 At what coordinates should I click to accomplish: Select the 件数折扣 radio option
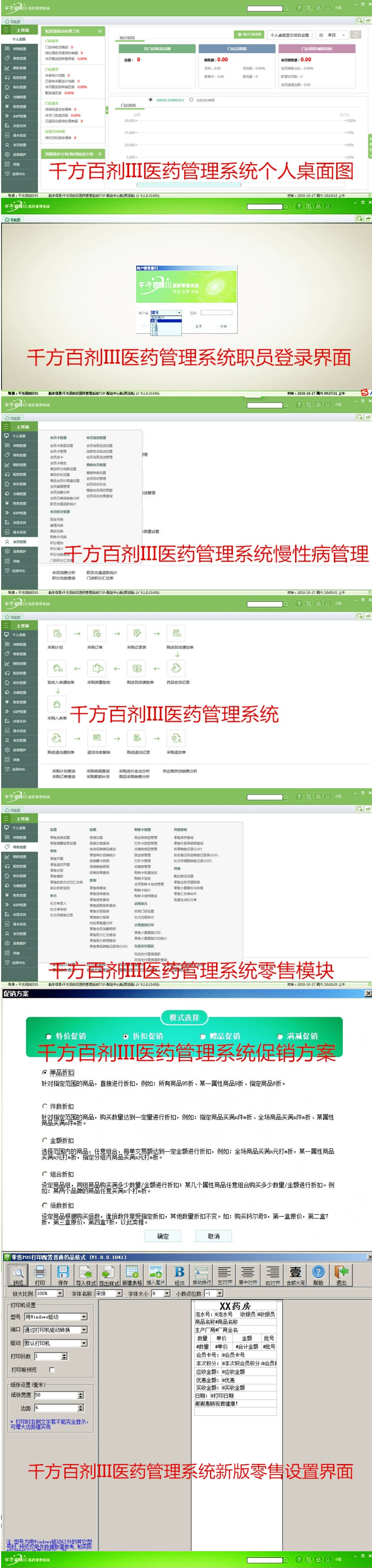click(45, 1107)
